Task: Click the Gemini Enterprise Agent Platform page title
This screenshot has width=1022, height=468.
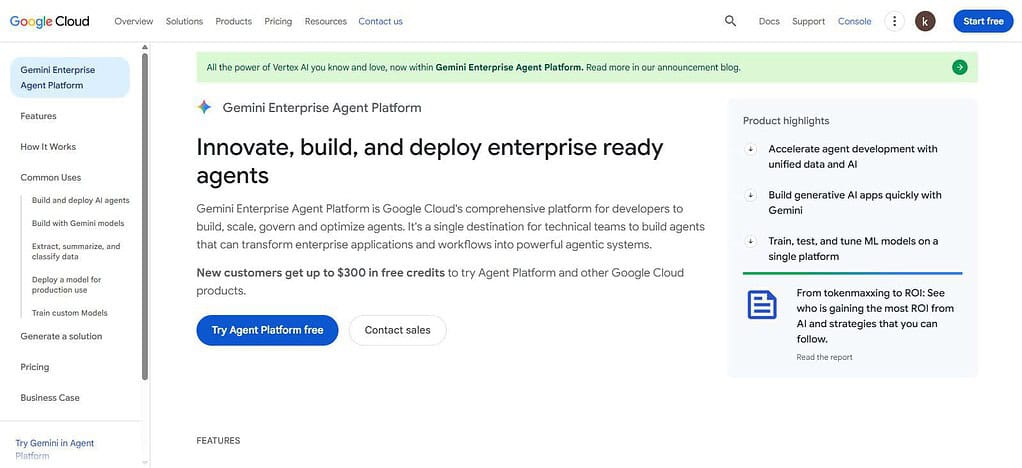Action: click(x=322, y=108)
